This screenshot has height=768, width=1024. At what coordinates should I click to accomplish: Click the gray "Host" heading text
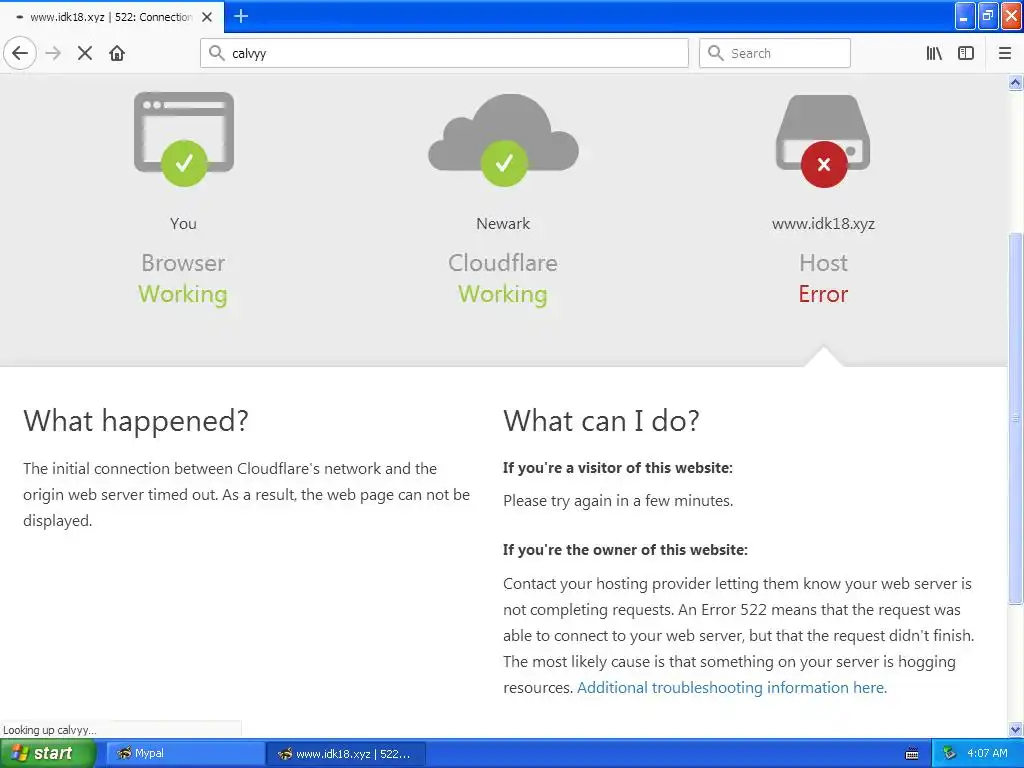pos(823,263)
